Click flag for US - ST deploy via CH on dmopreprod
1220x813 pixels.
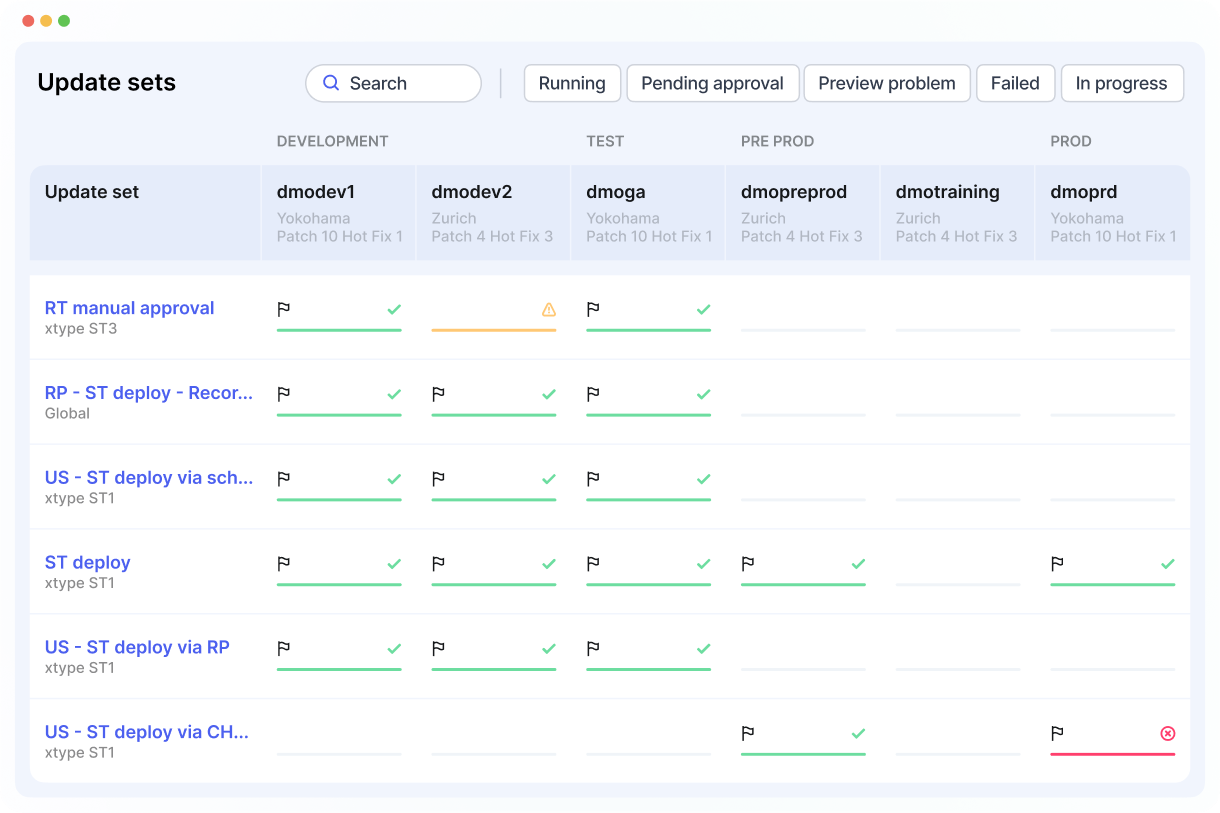pyautogui.click(x=748, y=733)
